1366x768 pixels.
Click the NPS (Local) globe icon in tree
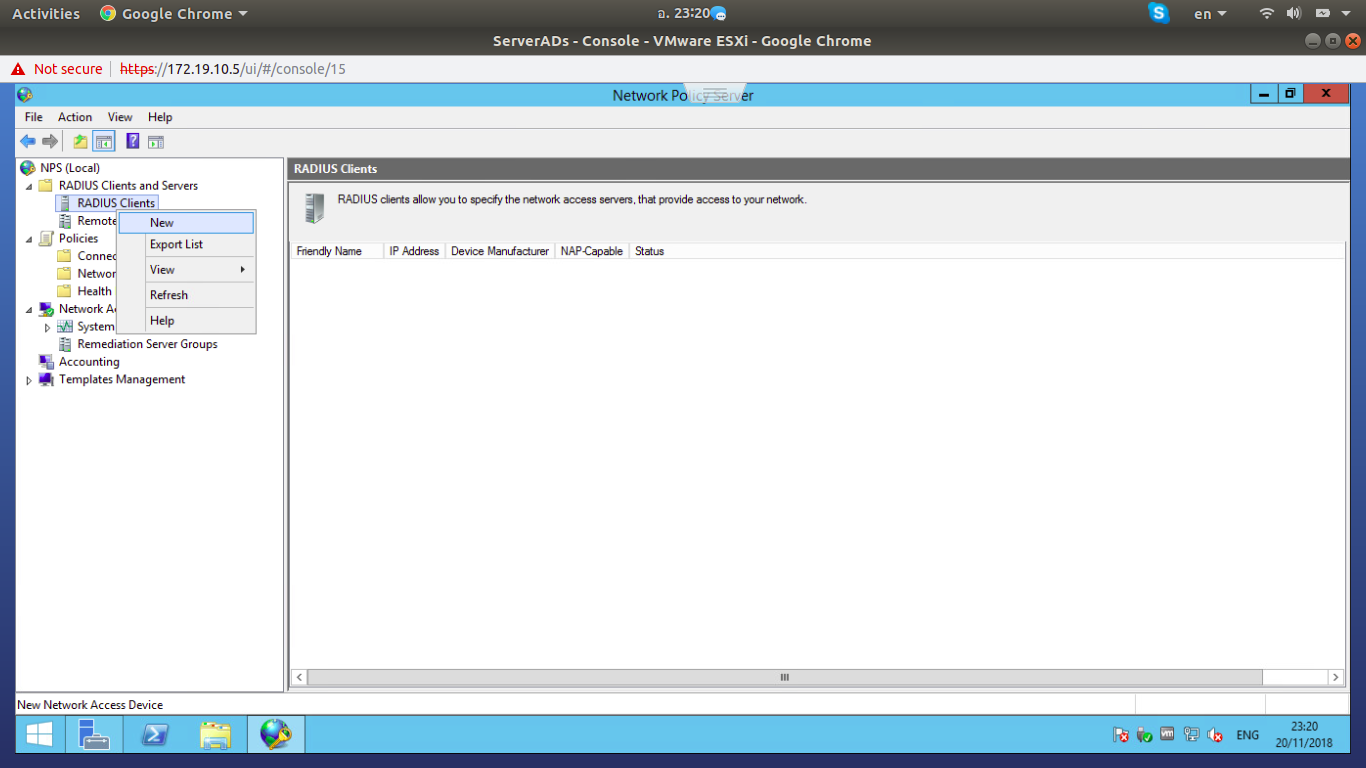pyautogui.click(x=28, y=168)
